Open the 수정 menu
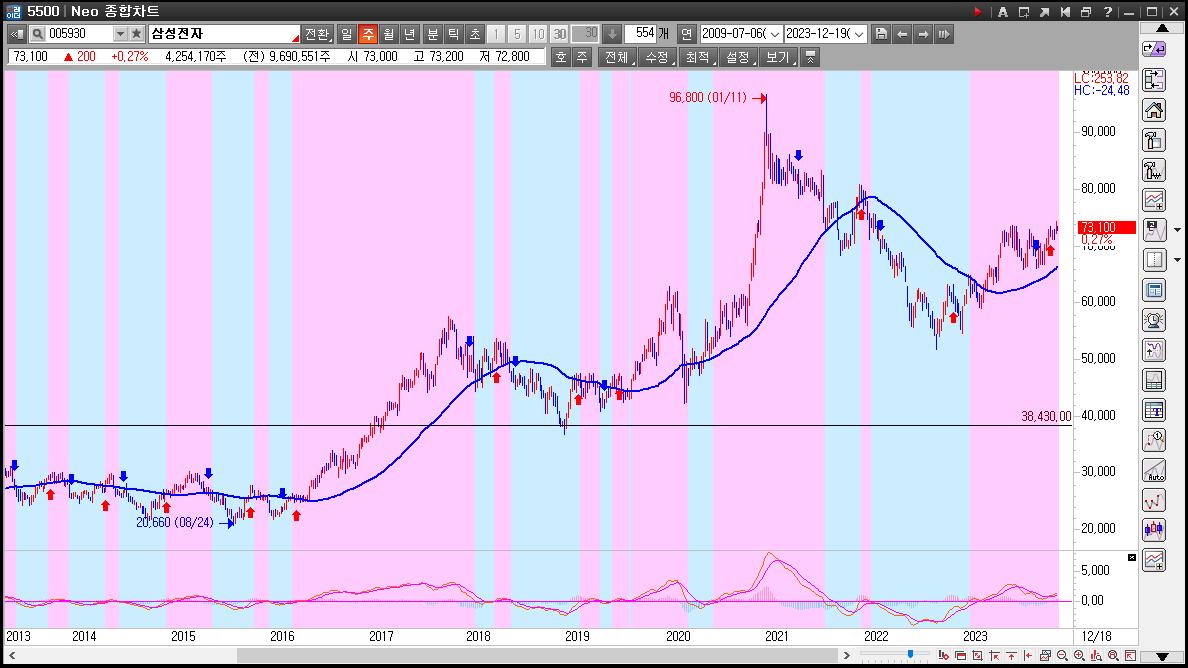 coord(657,57)
